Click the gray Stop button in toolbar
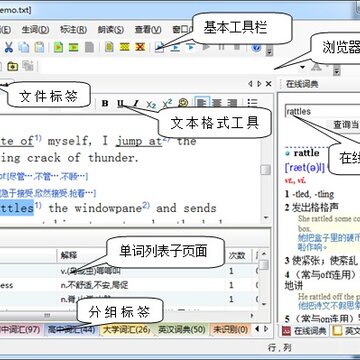Screen dimensions: 360x360 pyautogui.click(x=237, y=47)
